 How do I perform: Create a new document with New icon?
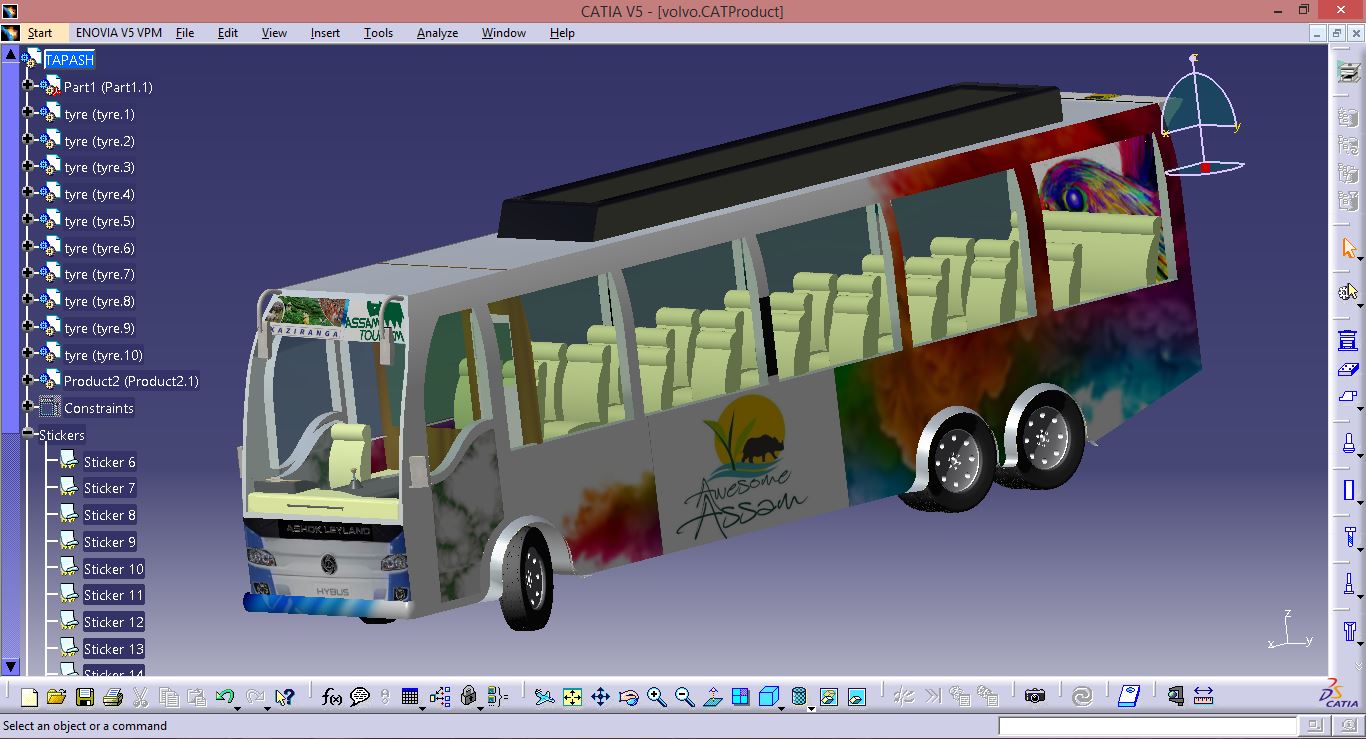pyautogui.click(x=29, y=697)
